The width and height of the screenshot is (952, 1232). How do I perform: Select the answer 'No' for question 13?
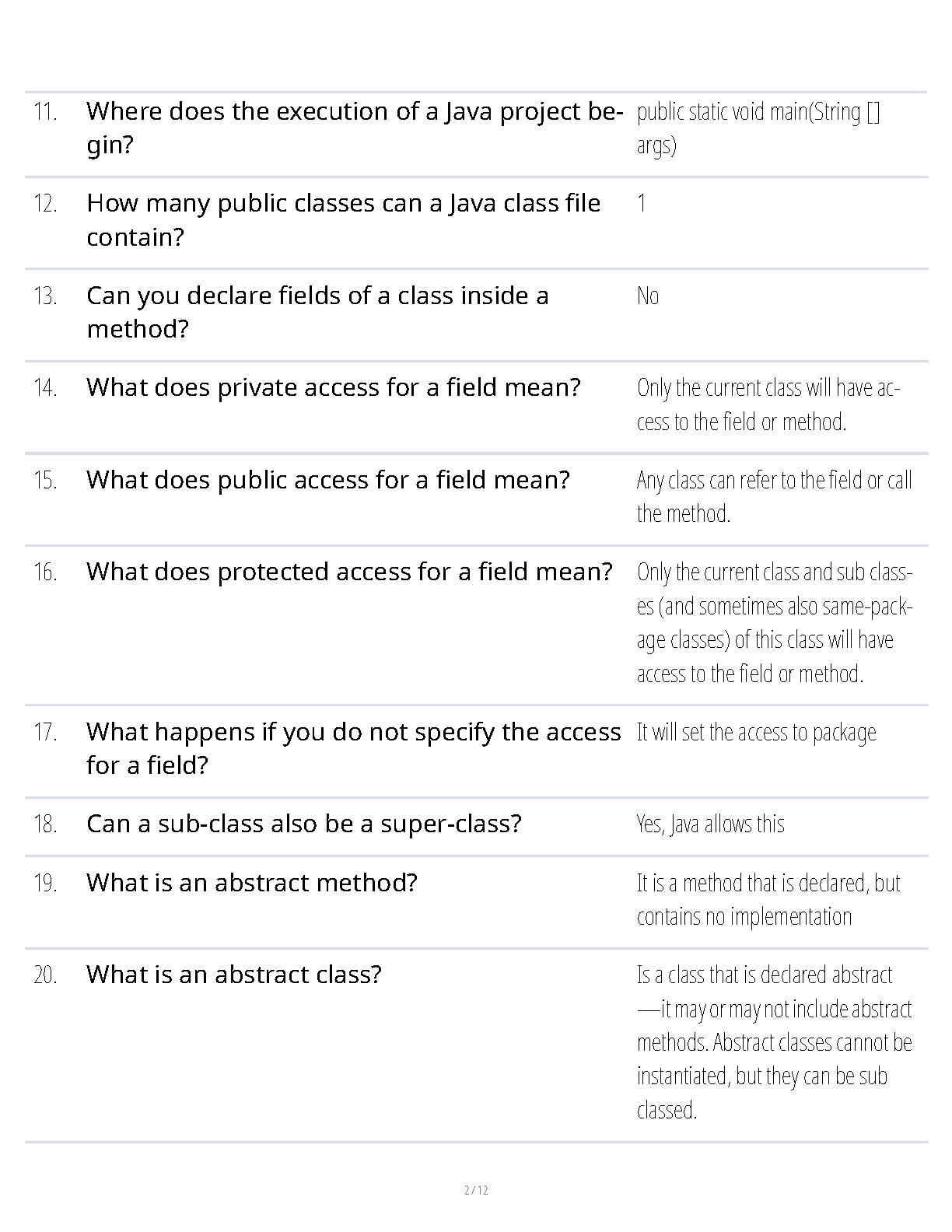647,296
